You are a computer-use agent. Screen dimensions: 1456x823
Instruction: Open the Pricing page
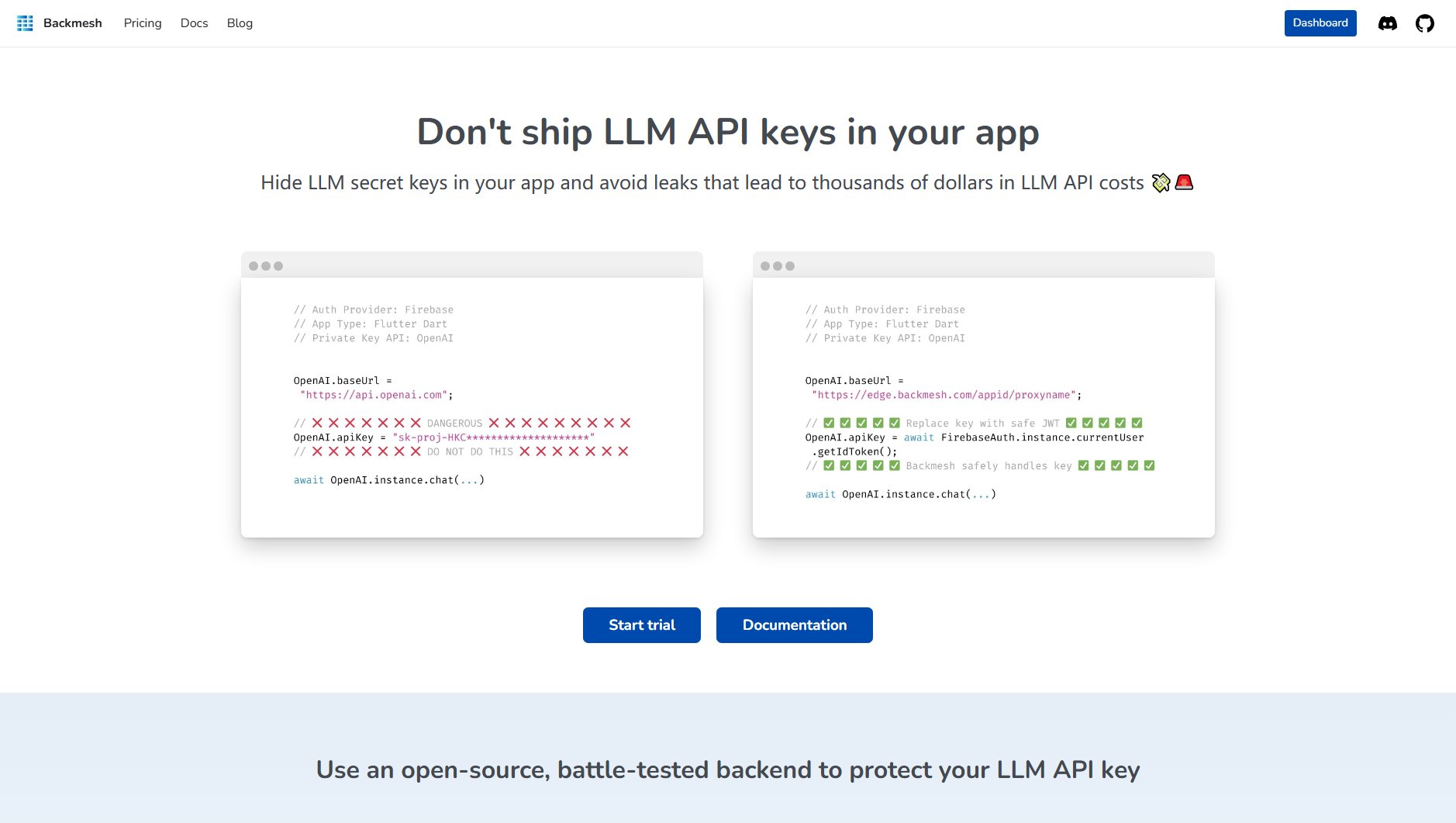click(143, 23)
